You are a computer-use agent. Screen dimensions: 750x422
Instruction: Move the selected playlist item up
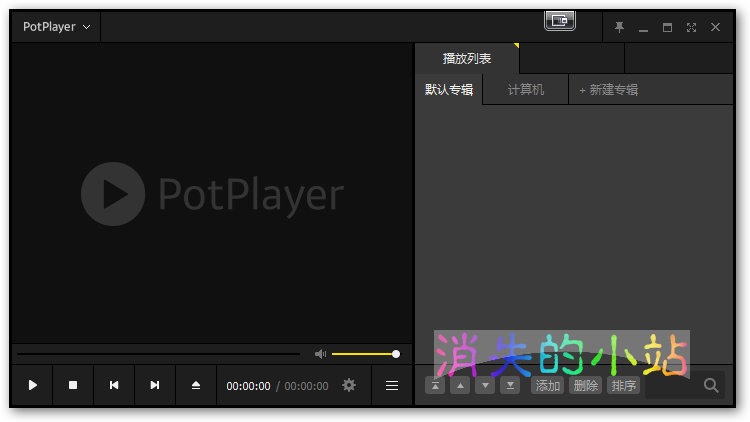click(460, 385)
